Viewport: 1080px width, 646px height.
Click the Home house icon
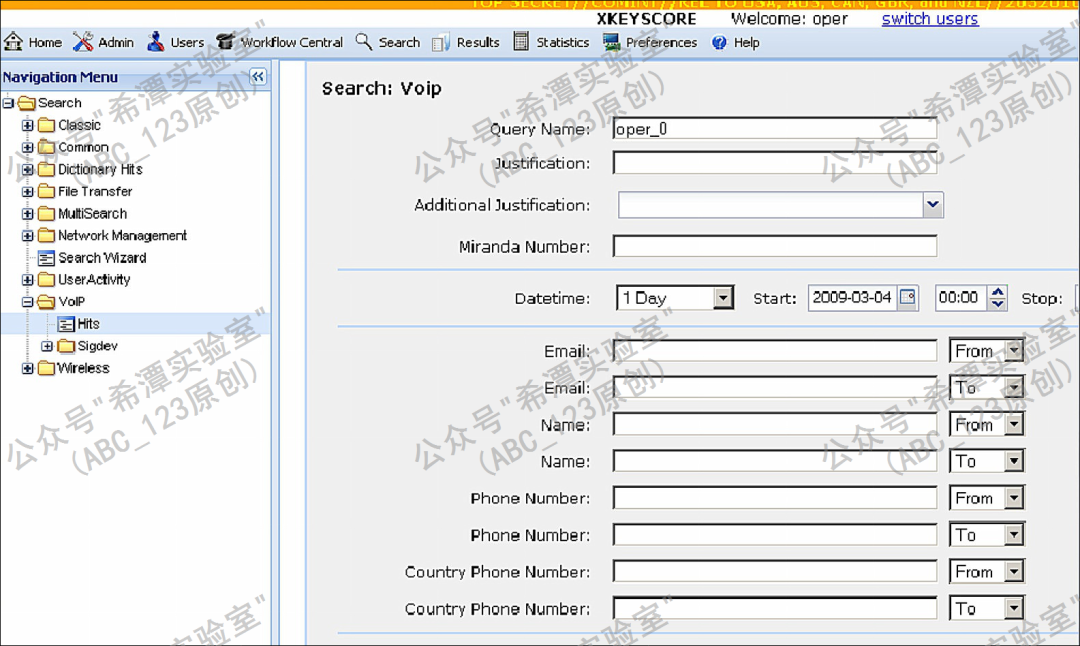13,42
